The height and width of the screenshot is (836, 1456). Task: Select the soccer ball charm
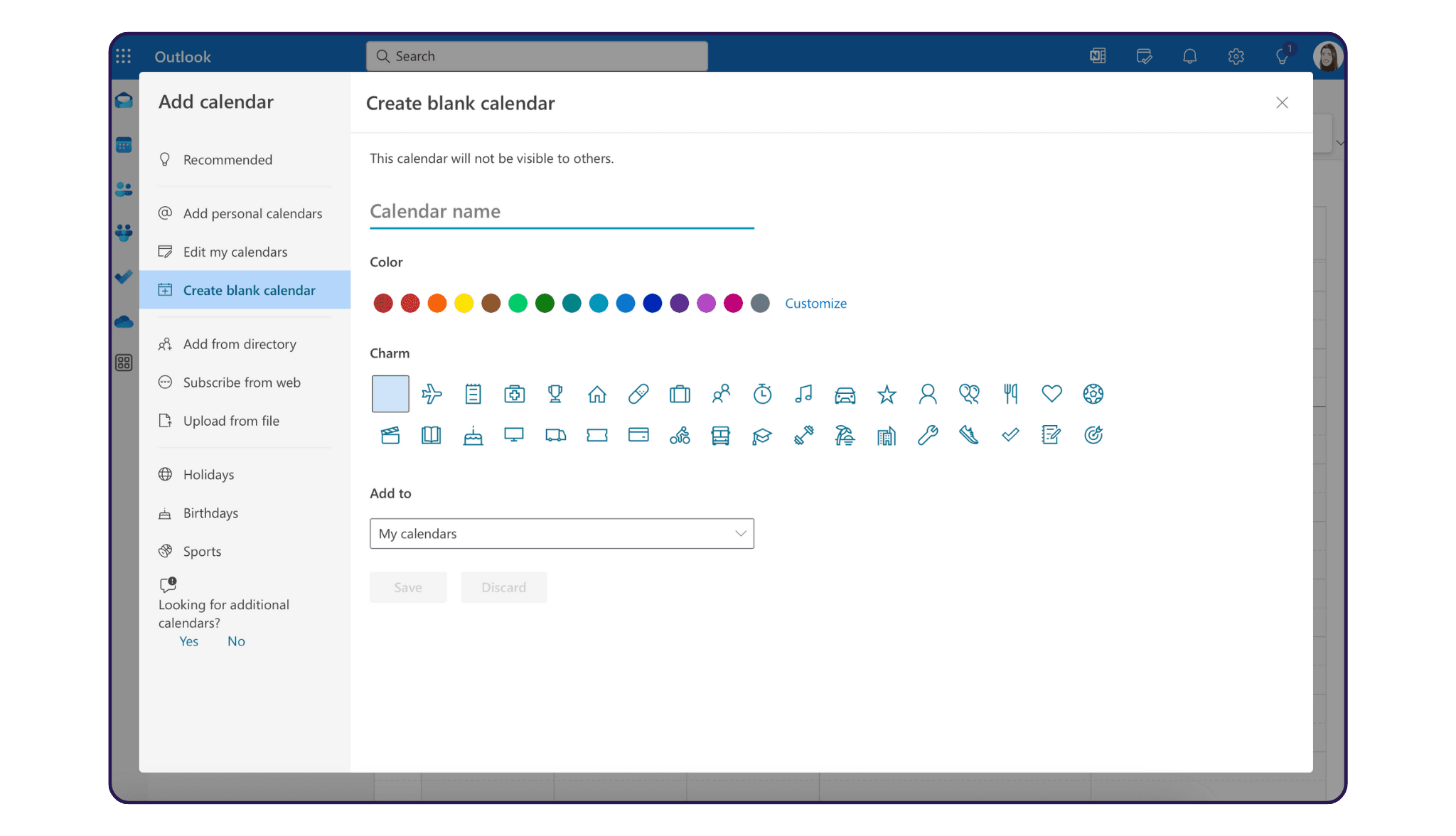tap(1093, 394)
